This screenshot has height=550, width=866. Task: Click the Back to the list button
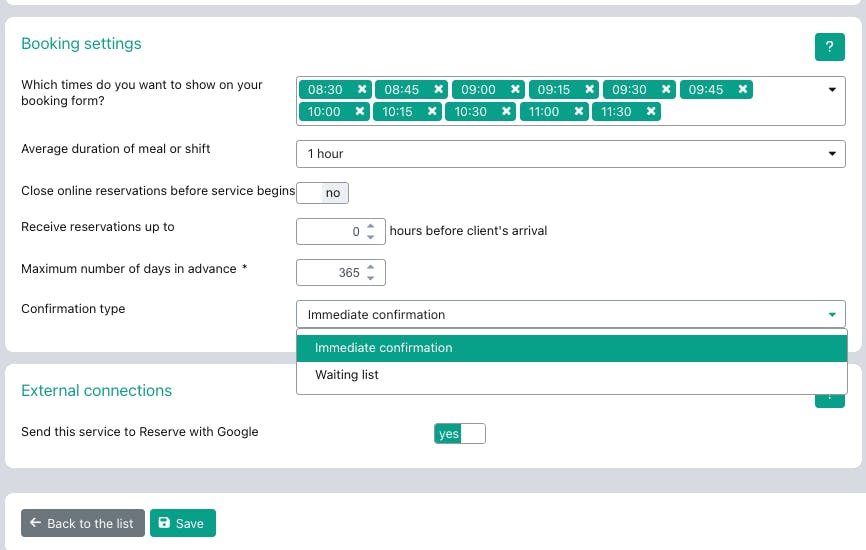(83, 523)
